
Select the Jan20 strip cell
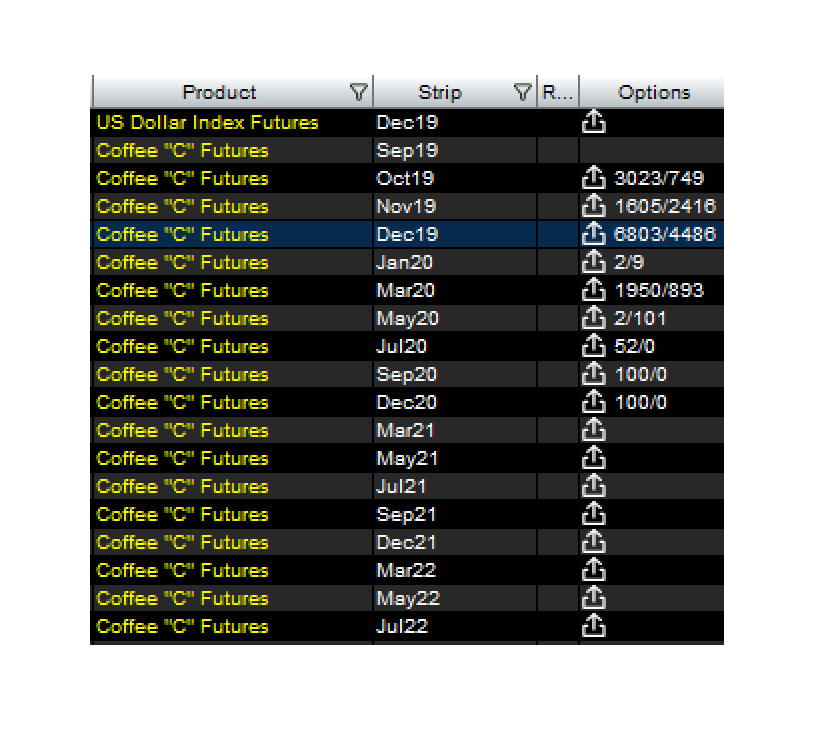point(454,262)
